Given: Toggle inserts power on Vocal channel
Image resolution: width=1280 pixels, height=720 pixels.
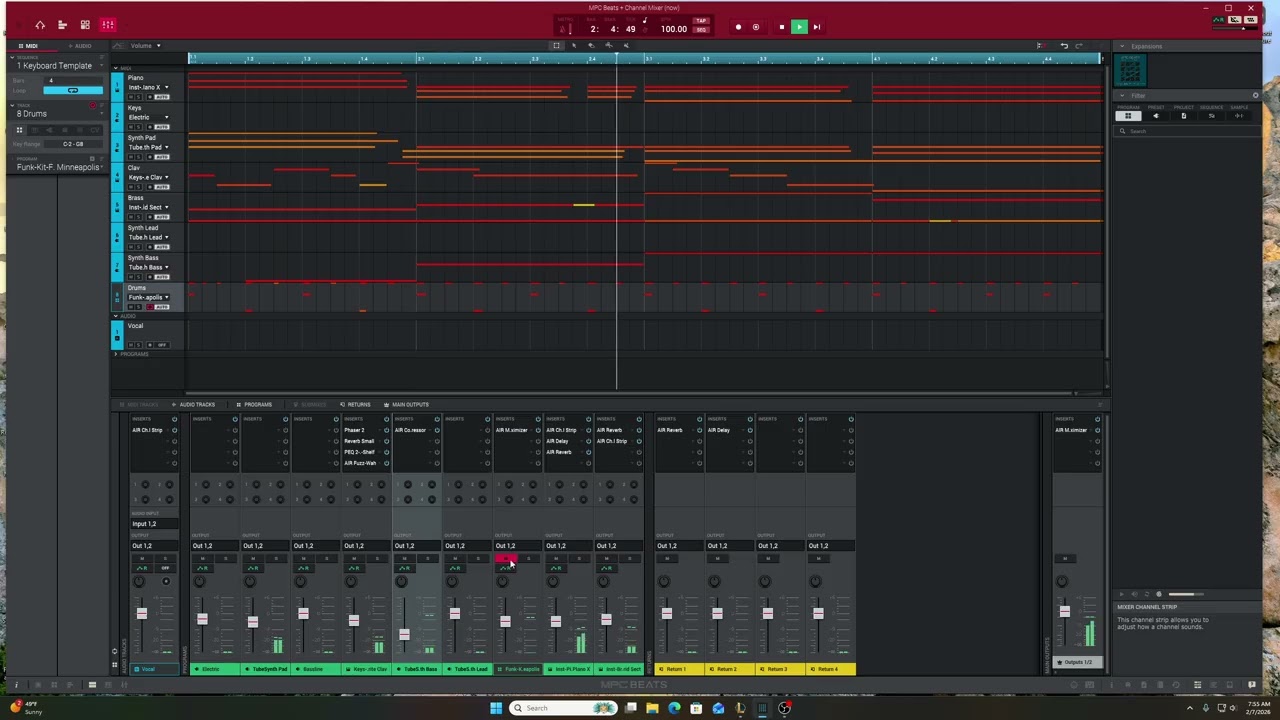Looking at the screenshot, I should pyautogui.click(x=174, y=419).
